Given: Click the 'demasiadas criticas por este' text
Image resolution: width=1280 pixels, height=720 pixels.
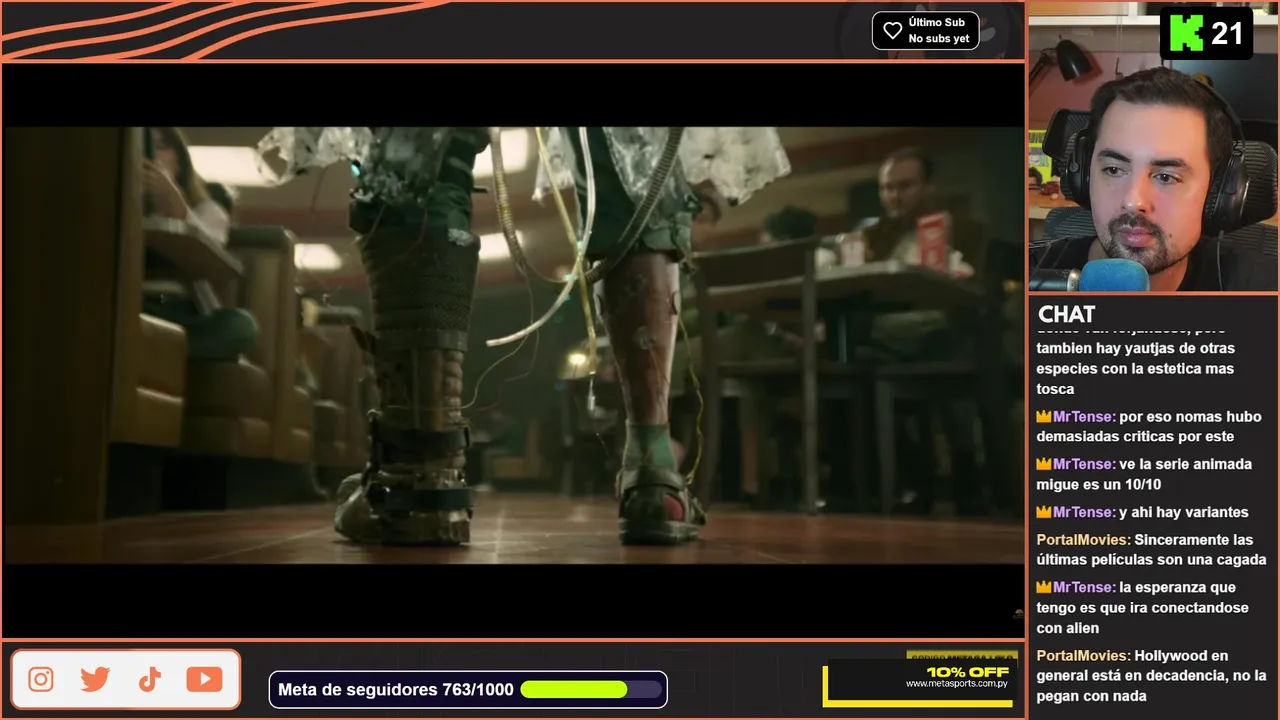Looking at the screenshot, I should [x=1135, y=436].
